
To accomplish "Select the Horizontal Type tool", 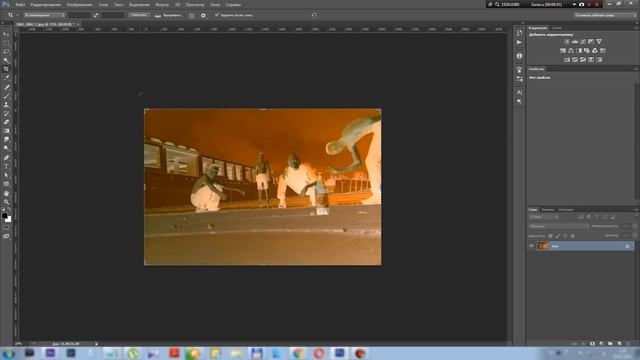I will click(x=6, y=166).
